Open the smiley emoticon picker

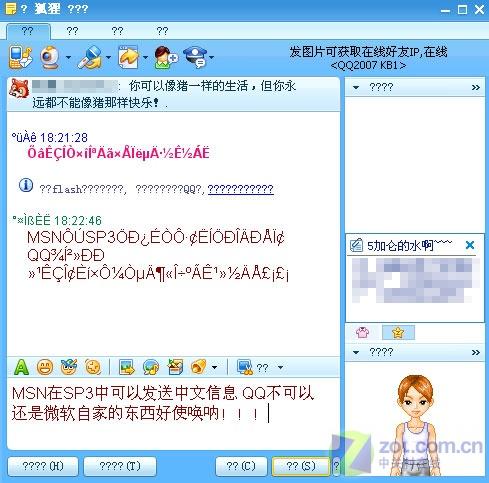click(45, 367)
